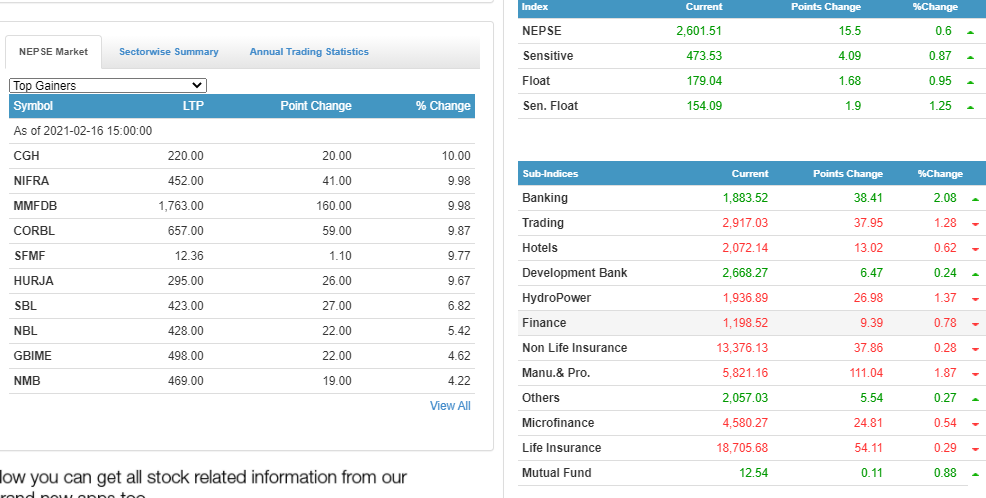Screen dimensions: 986x498
Task: Click CGH percent change 10.00
Action: pyautogui.click(x=457, y=156)
